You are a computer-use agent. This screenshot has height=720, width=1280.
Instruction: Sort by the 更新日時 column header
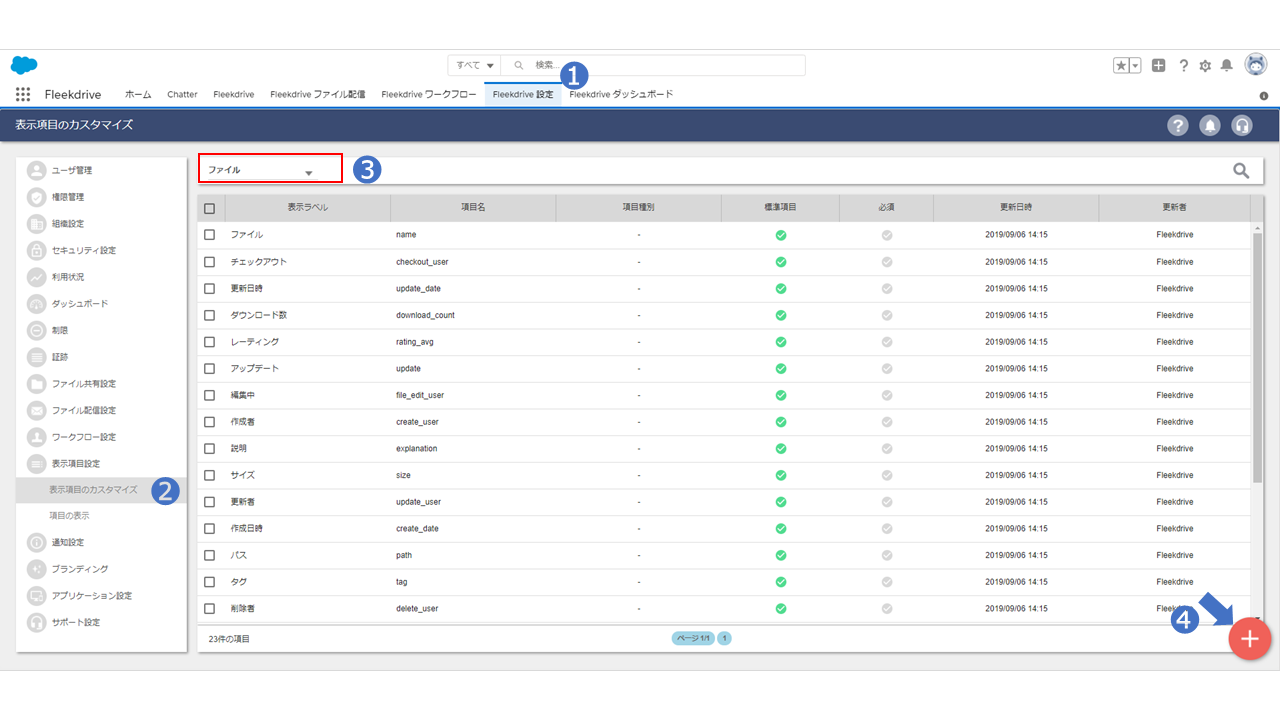tap(1016, 208)
